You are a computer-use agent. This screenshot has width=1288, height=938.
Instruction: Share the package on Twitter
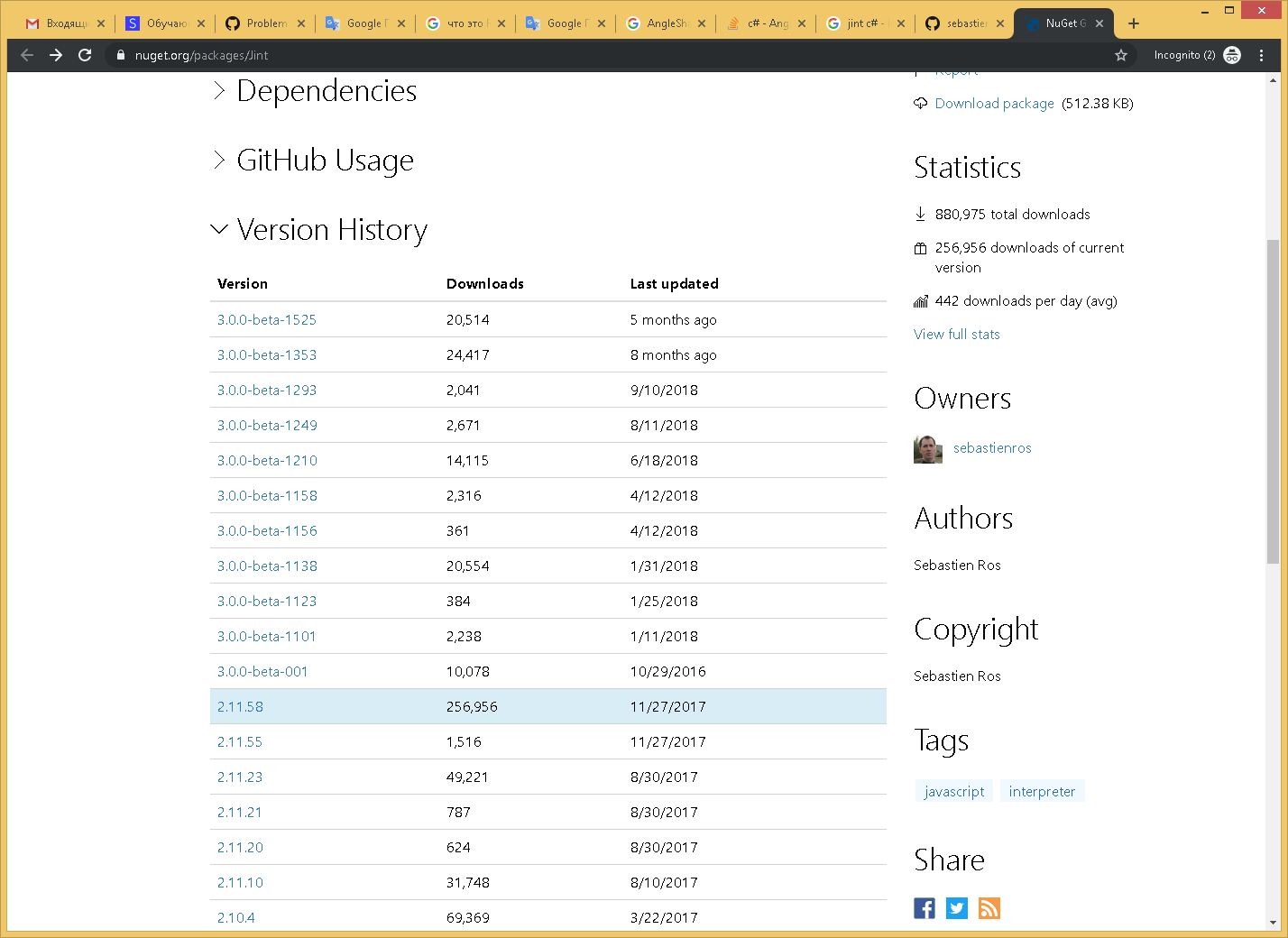pos(956,908)
